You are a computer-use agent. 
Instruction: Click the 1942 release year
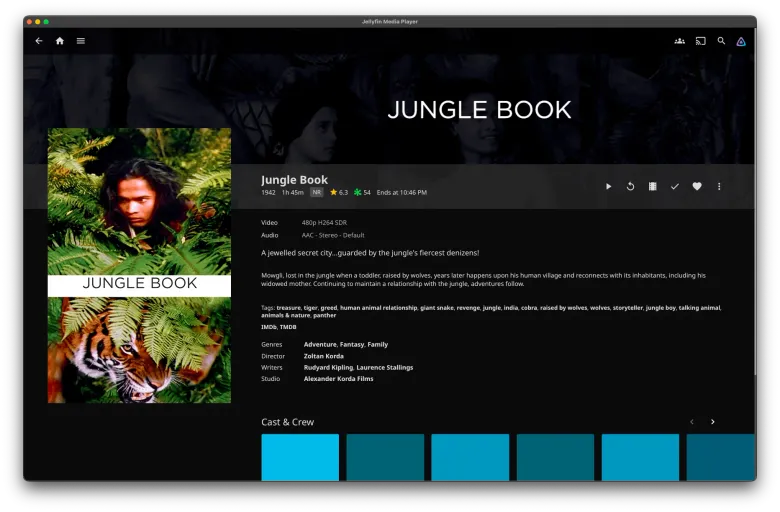(x=268, y=193)
